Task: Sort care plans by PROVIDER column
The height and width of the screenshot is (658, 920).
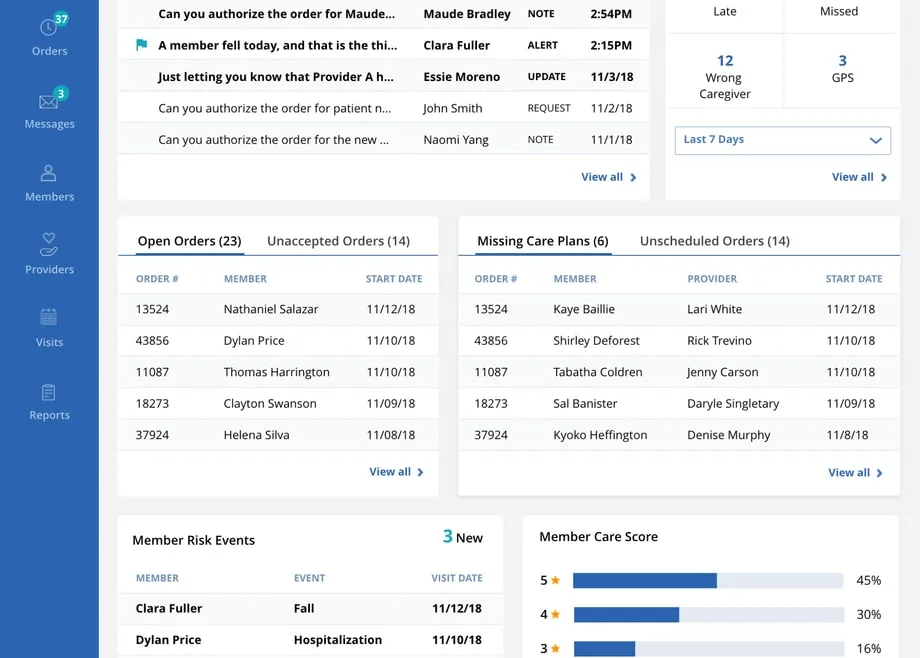Action: click(x=712, y=279)
